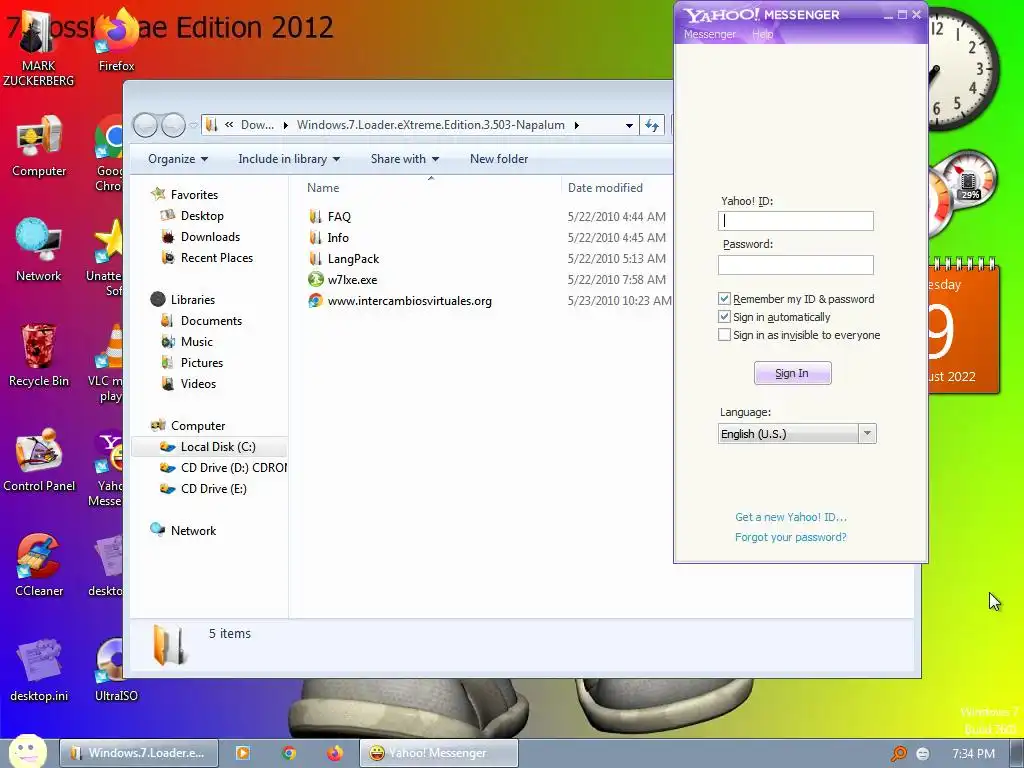This screenshot has height=768, width=1024.
Task: Select Videos under Libraries
Action: tap(198, 383)
